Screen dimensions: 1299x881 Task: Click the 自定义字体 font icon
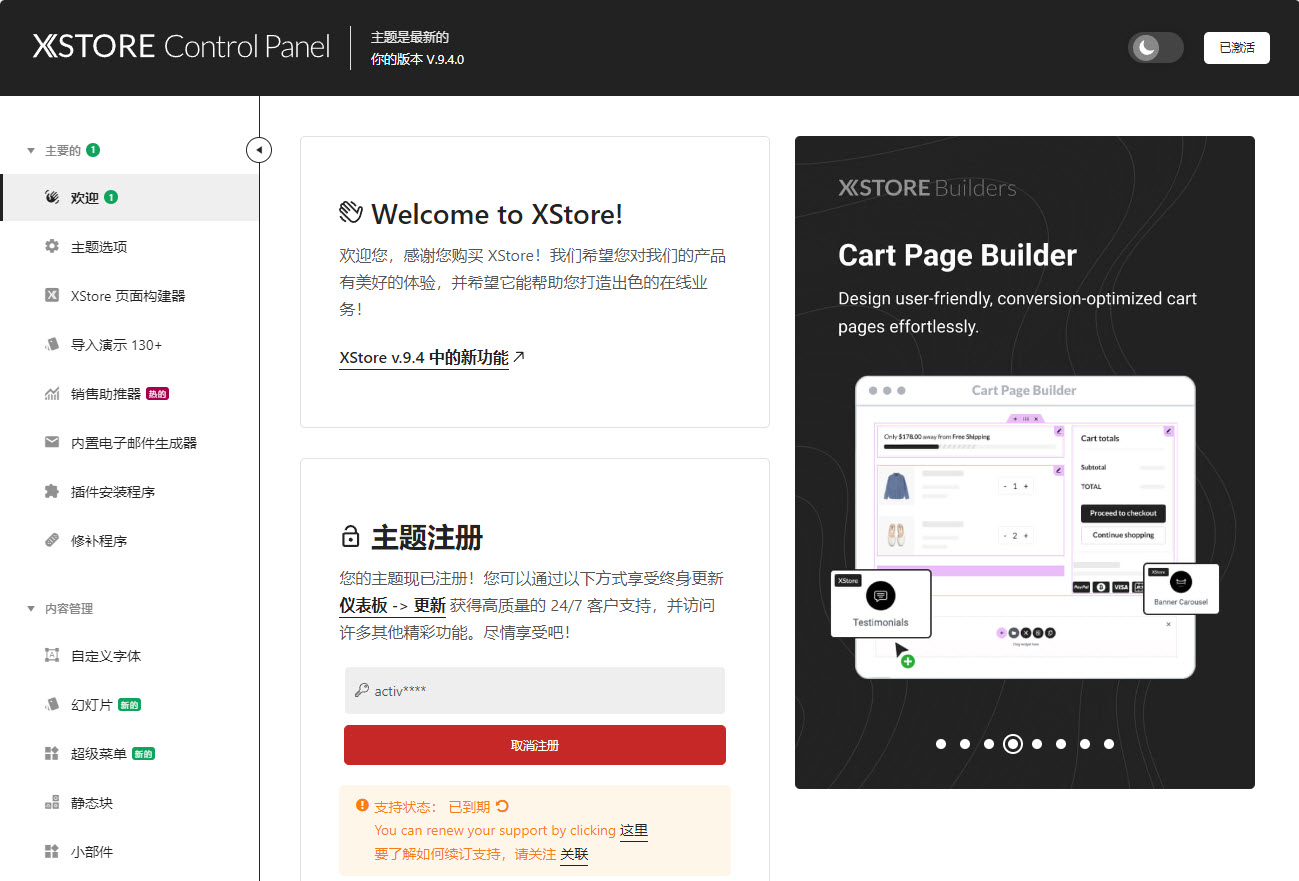click(52, 655)
